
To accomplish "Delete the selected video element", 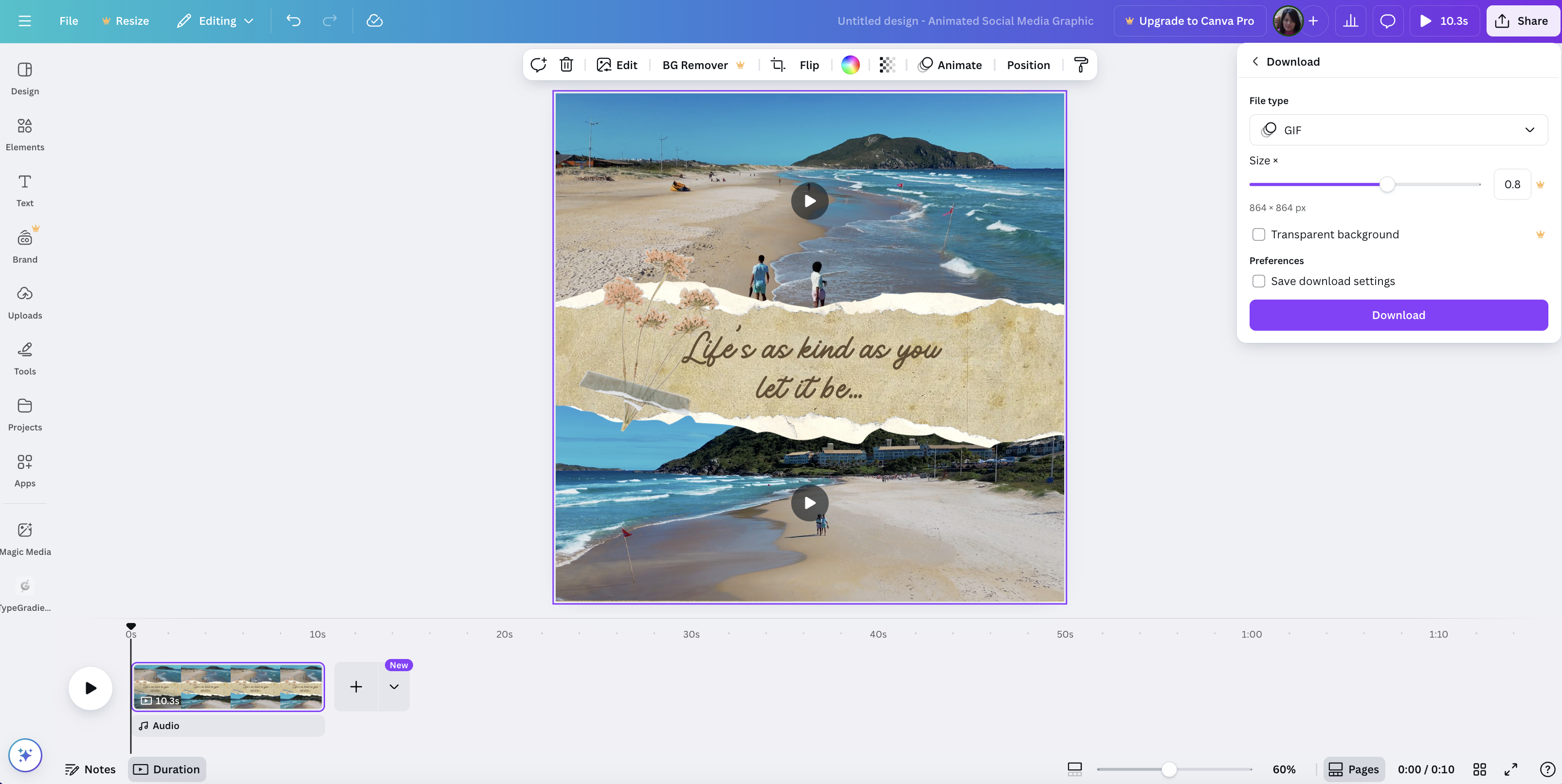I will 566,64.
